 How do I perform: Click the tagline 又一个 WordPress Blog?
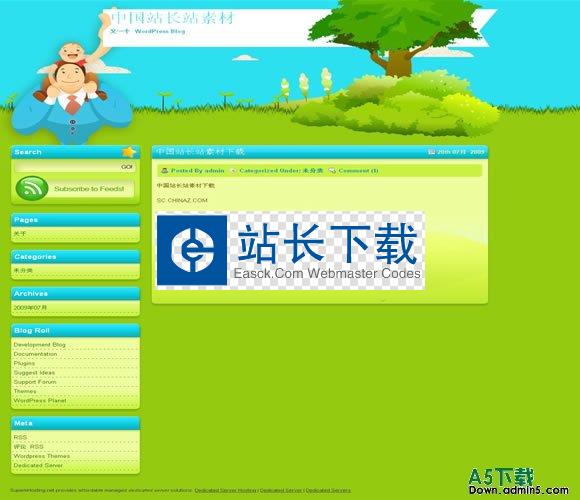pos(148,31)
